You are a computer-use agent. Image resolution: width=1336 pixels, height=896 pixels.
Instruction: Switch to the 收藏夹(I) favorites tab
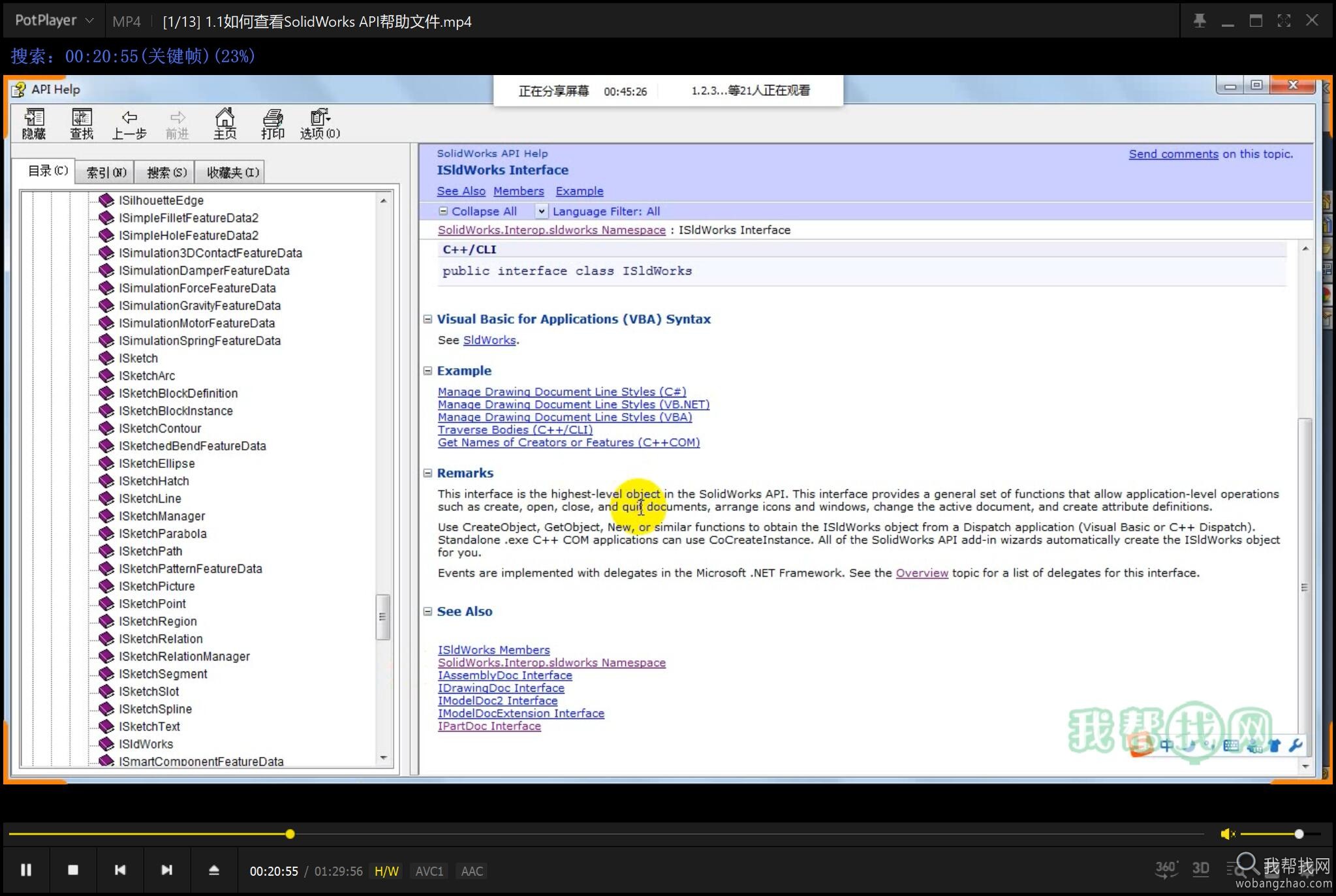(x=232, y=172)
